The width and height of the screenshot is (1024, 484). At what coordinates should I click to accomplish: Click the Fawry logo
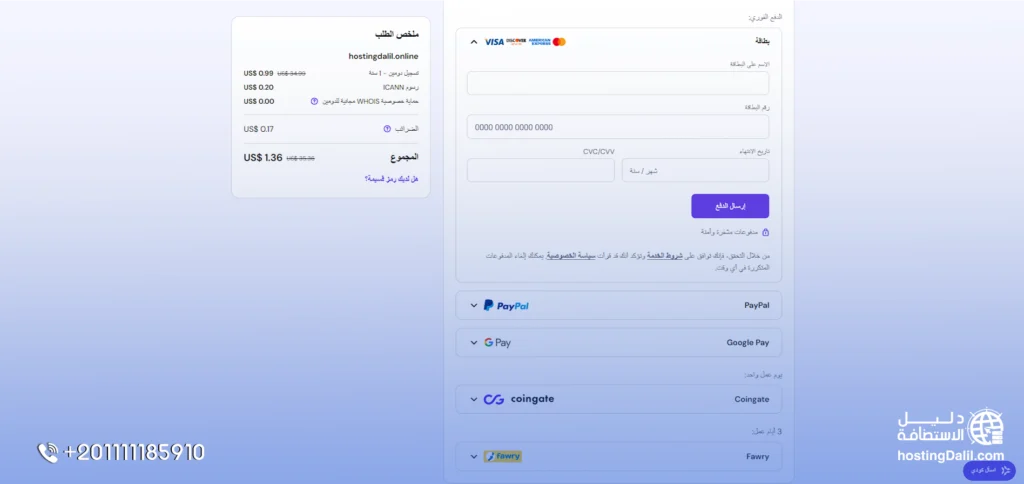click(502, 456)
